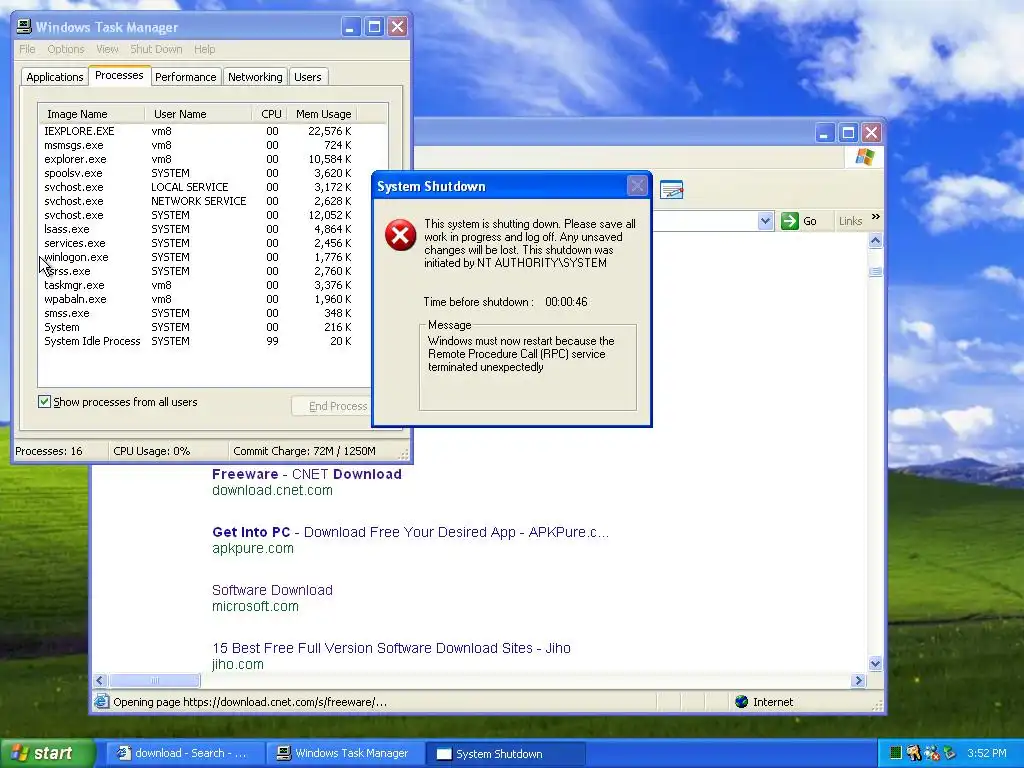Click the red error icon in System Shutdown
Image resolution: width=1024 pixels, height=768 pixels.
[400, 235]
